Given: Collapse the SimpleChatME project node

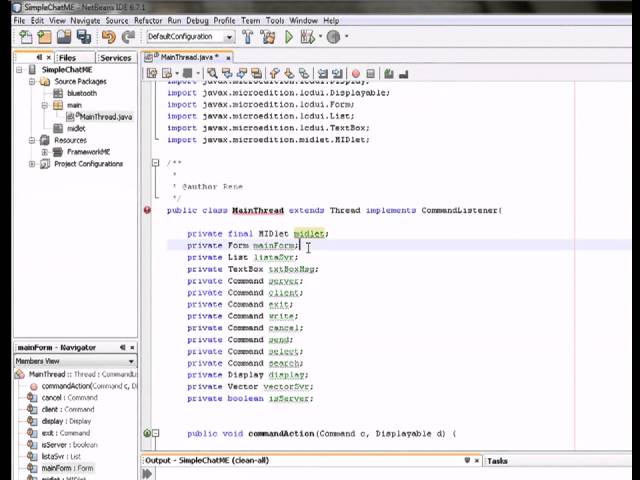Looking at the screenshot, I should point(20,70).
